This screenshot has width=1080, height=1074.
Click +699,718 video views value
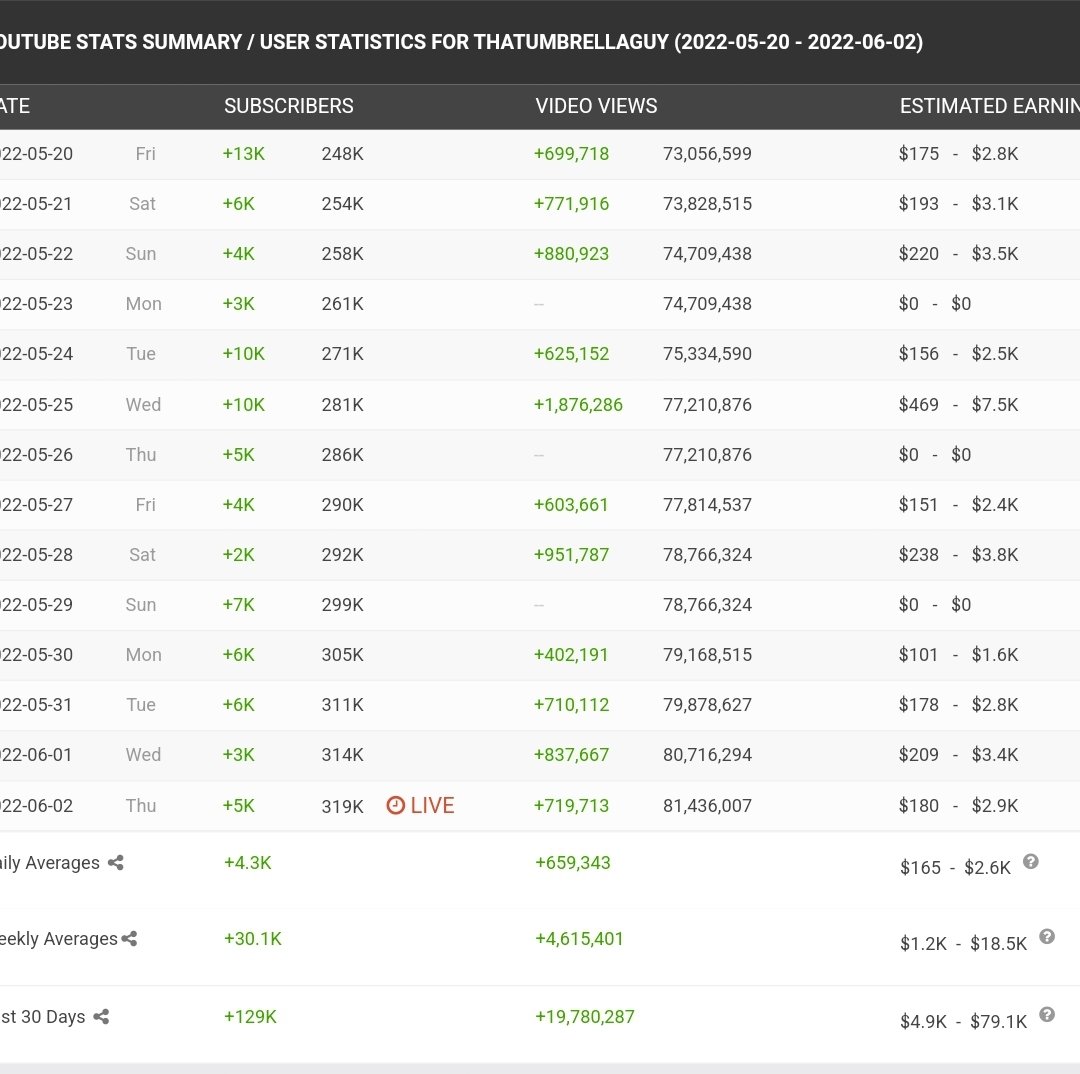tap(572, 154)
